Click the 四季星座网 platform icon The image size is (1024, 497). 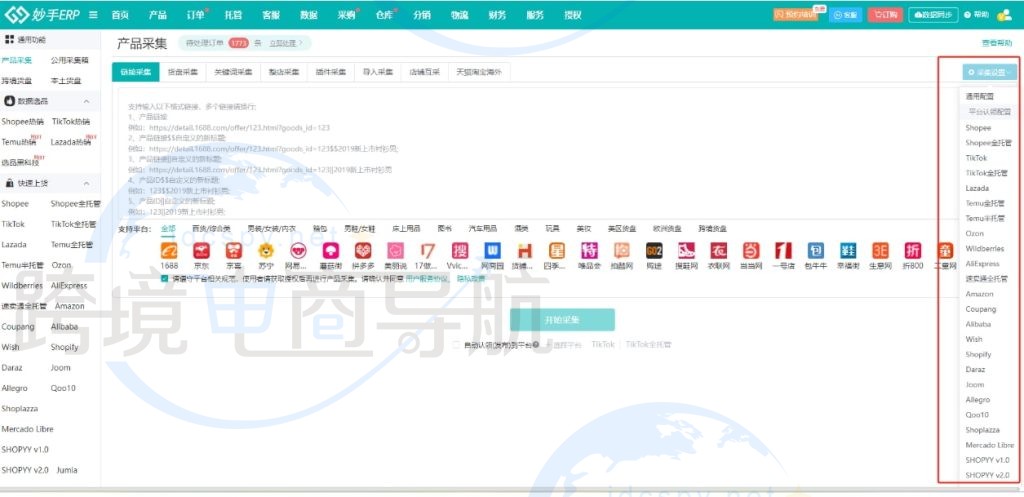[557, 251]
